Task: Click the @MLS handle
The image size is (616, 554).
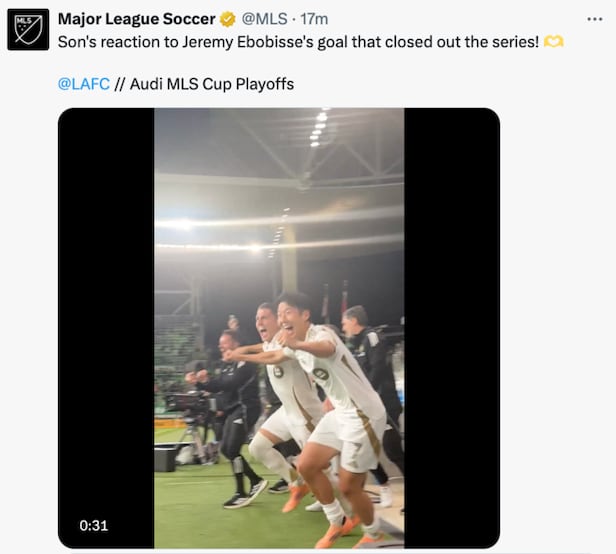Action: [267, 19]
